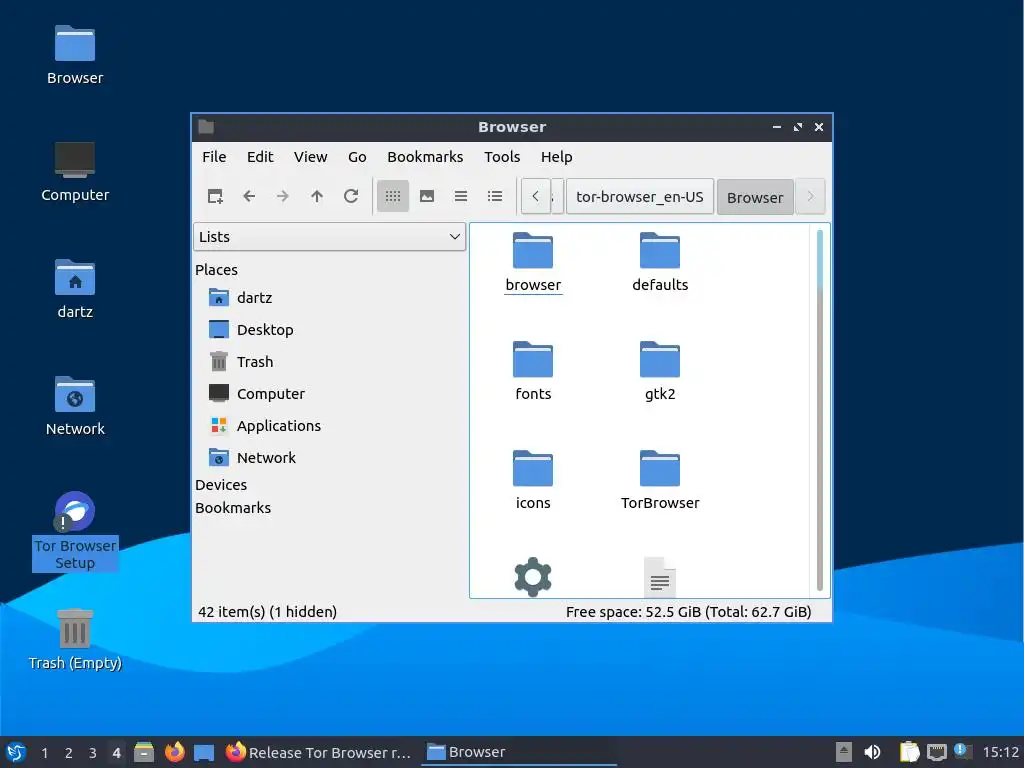Image resolution: width=1024 pixels, height=768 pixels.
Task: Switch to thumbnail view mode
Action: click(x=426, y=196)
